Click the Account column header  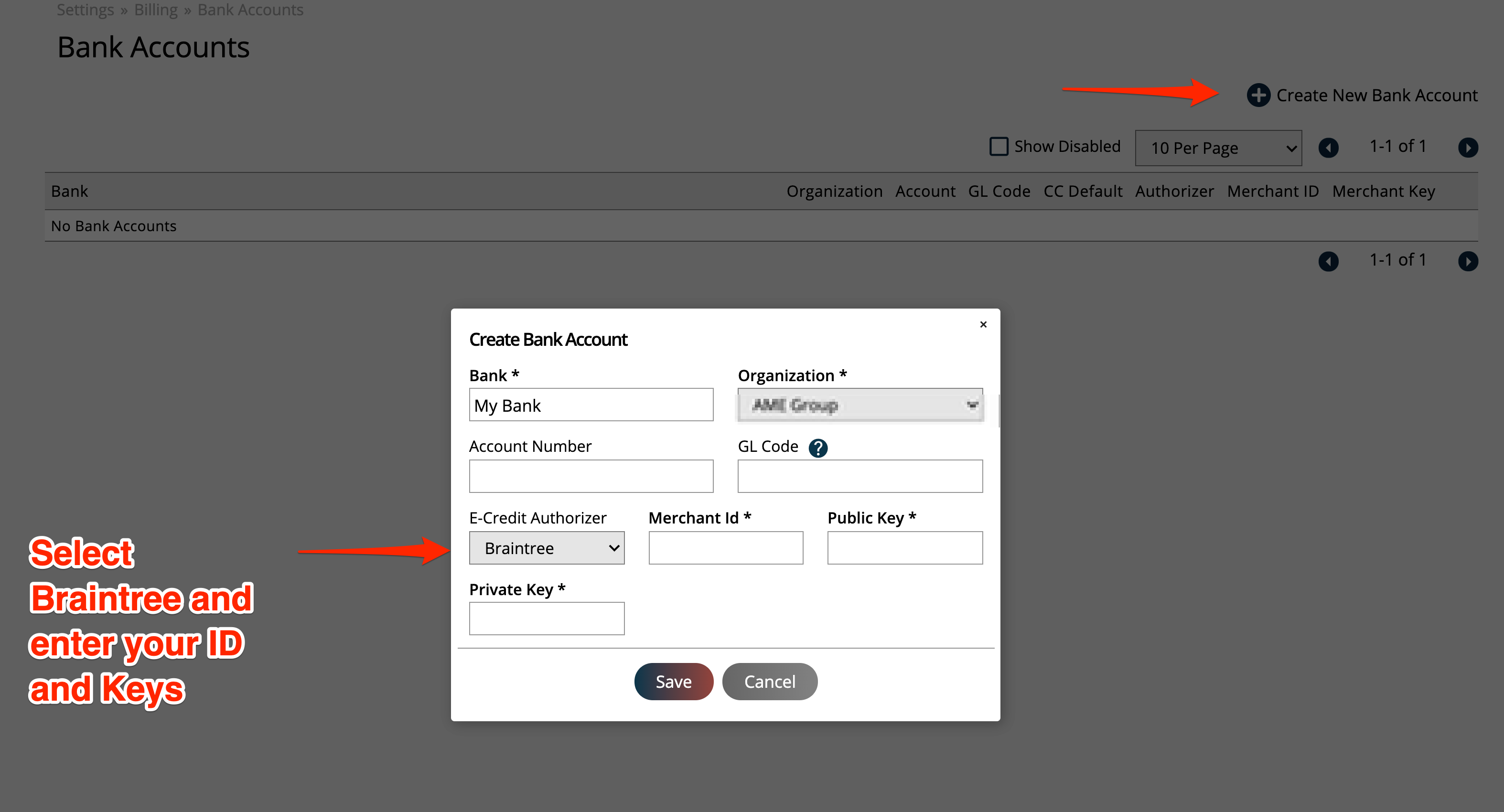925,192
